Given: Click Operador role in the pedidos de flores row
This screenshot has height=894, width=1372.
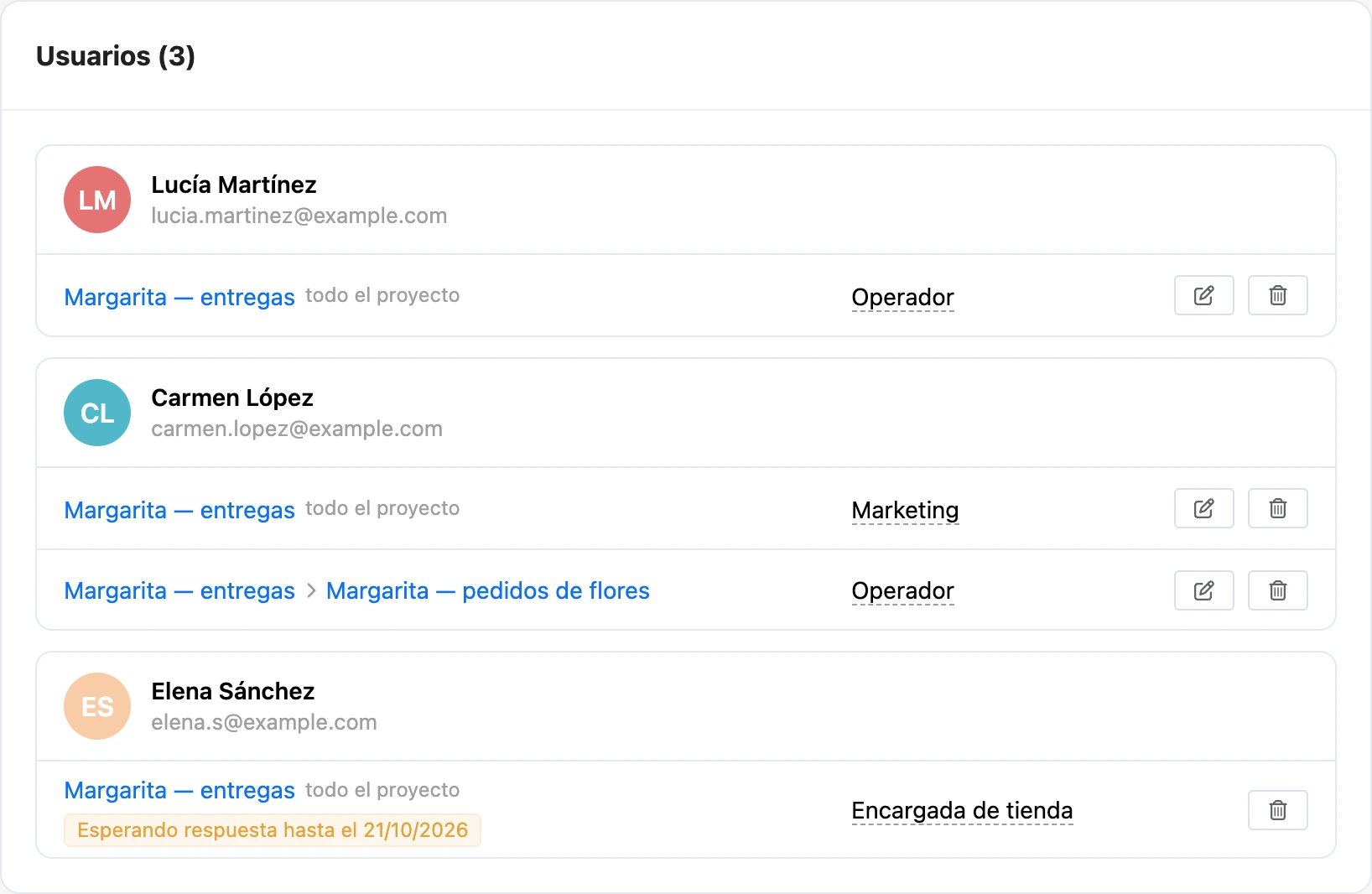Looking at the screenshot, I should tap(902, 590).
